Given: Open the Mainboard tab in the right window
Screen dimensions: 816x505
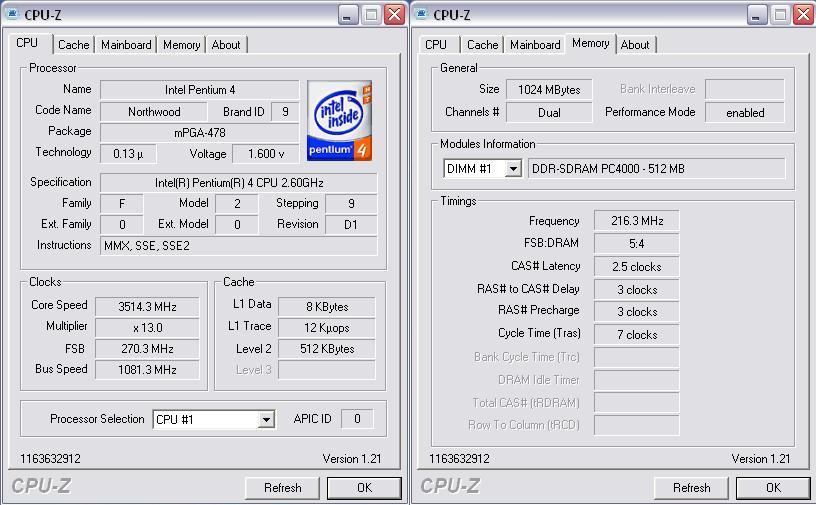Looking at the screenshot, I should [x=535, y=45].
